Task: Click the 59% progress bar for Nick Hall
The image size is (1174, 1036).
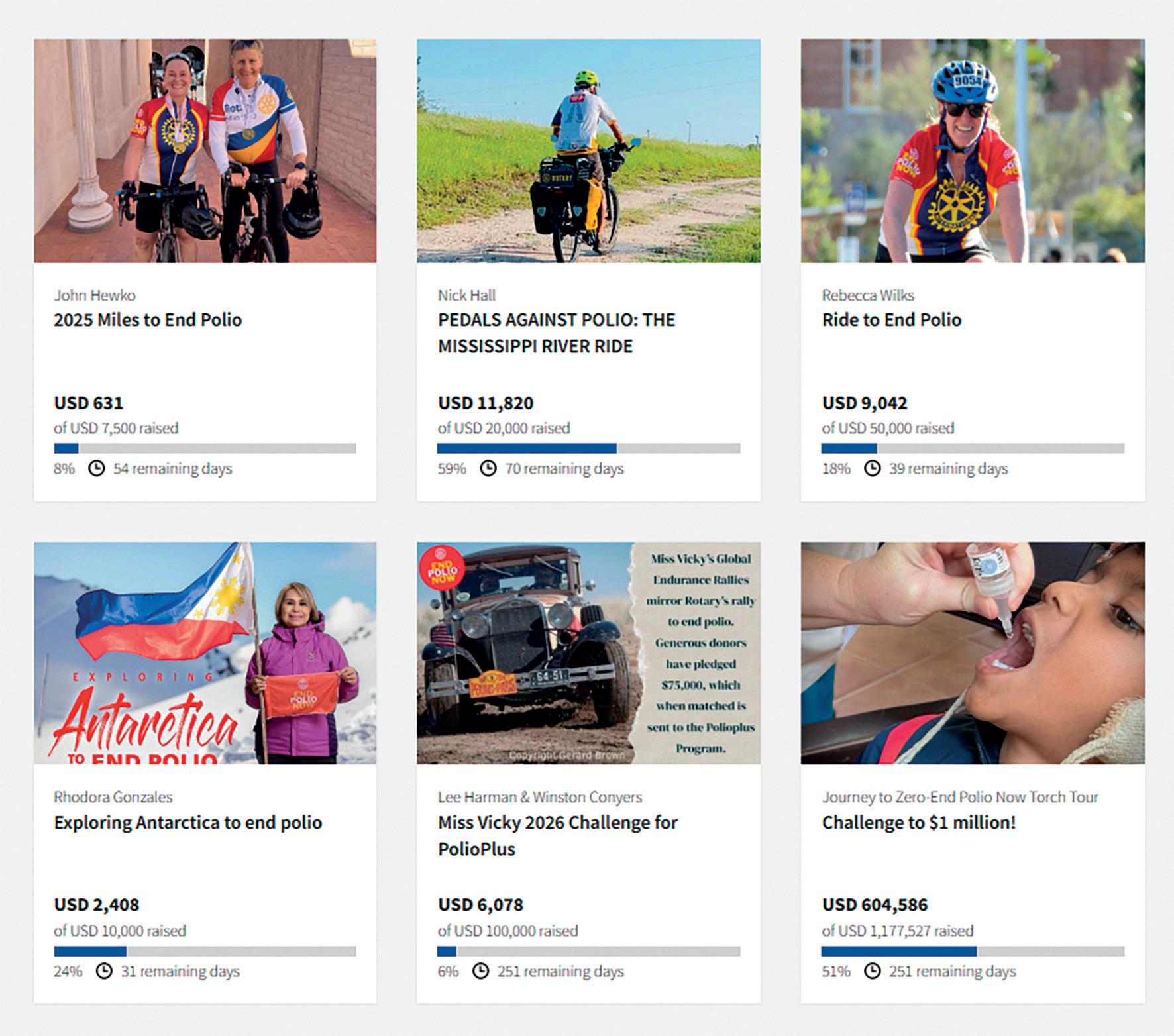Action: tap(588, 448)
